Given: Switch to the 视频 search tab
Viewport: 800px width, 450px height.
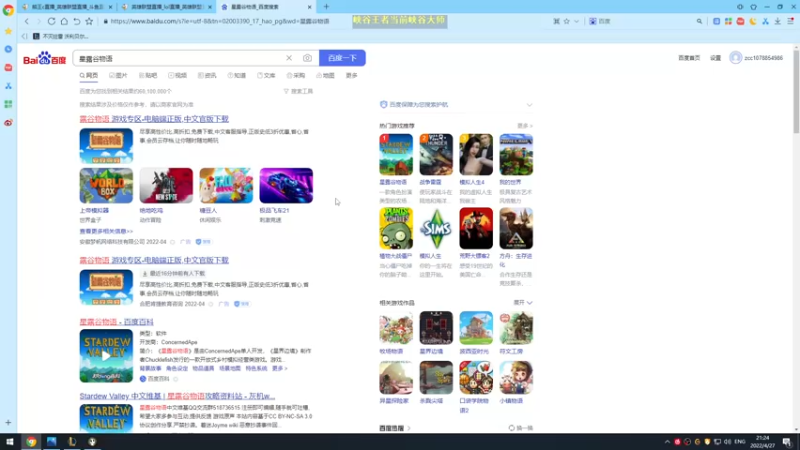Looking at the screenshot, I should (x=178, y=76).
